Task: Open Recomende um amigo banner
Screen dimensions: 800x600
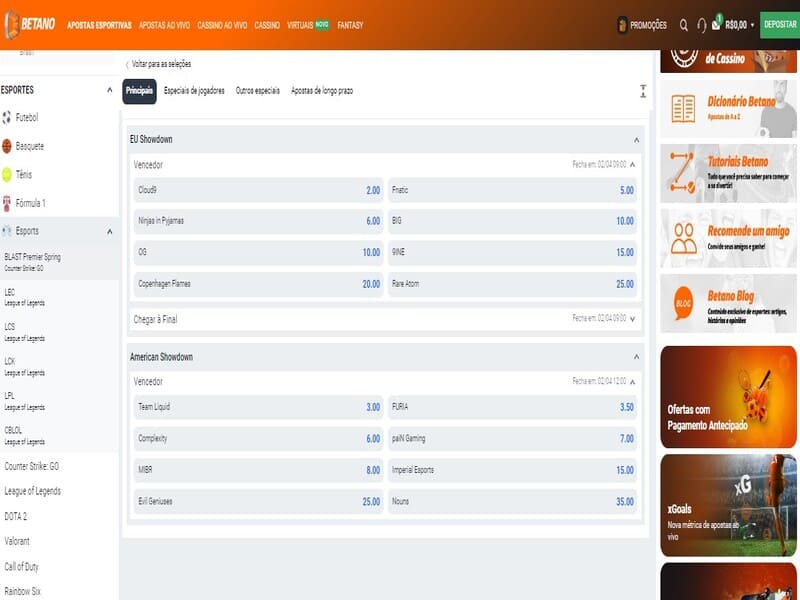Action: 728,238
